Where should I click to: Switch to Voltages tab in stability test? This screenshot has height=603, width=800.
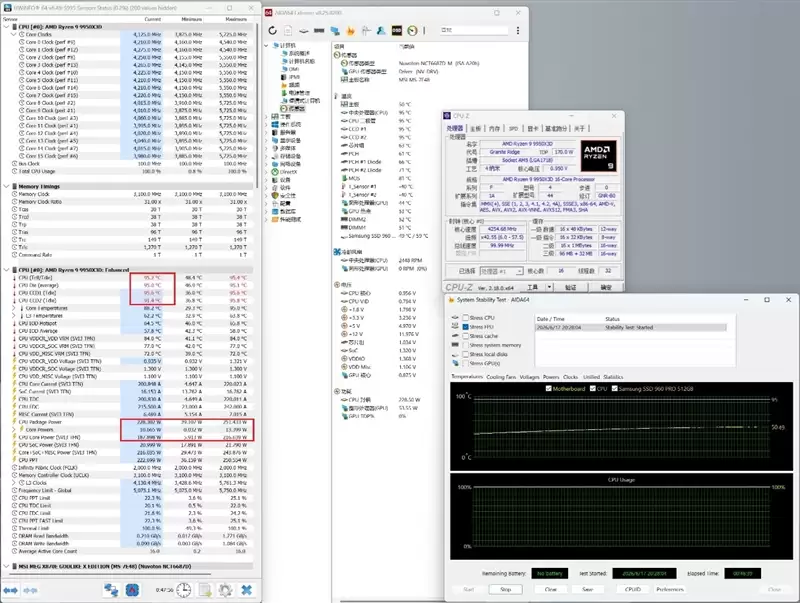[x=529, y=377]
